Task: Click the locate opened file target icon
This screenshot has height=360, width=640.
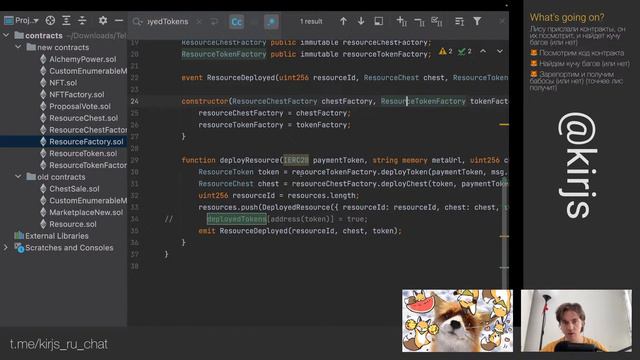Action: (50, 20)
